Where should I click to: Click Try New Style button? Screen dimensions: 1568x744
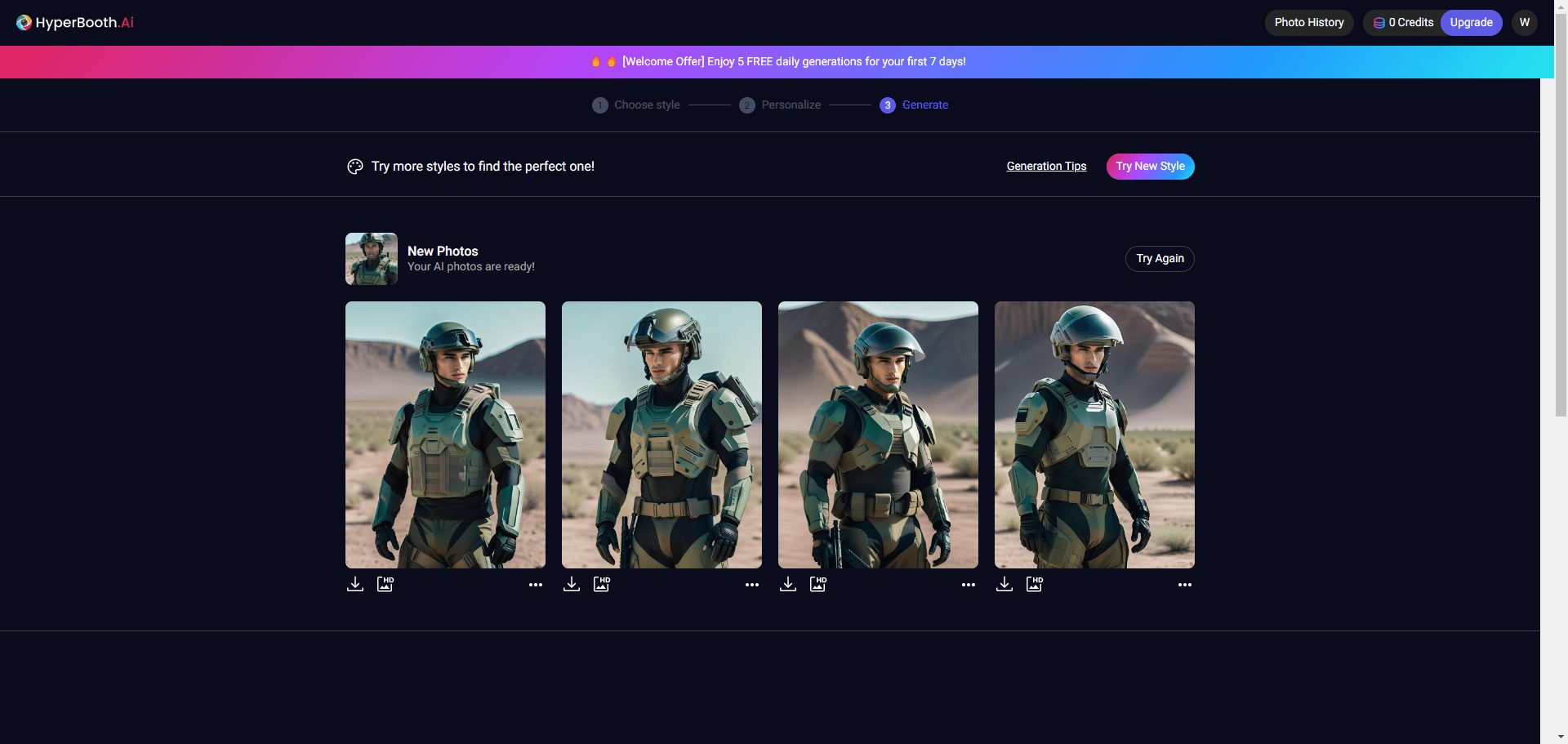tap(1150, 167)
